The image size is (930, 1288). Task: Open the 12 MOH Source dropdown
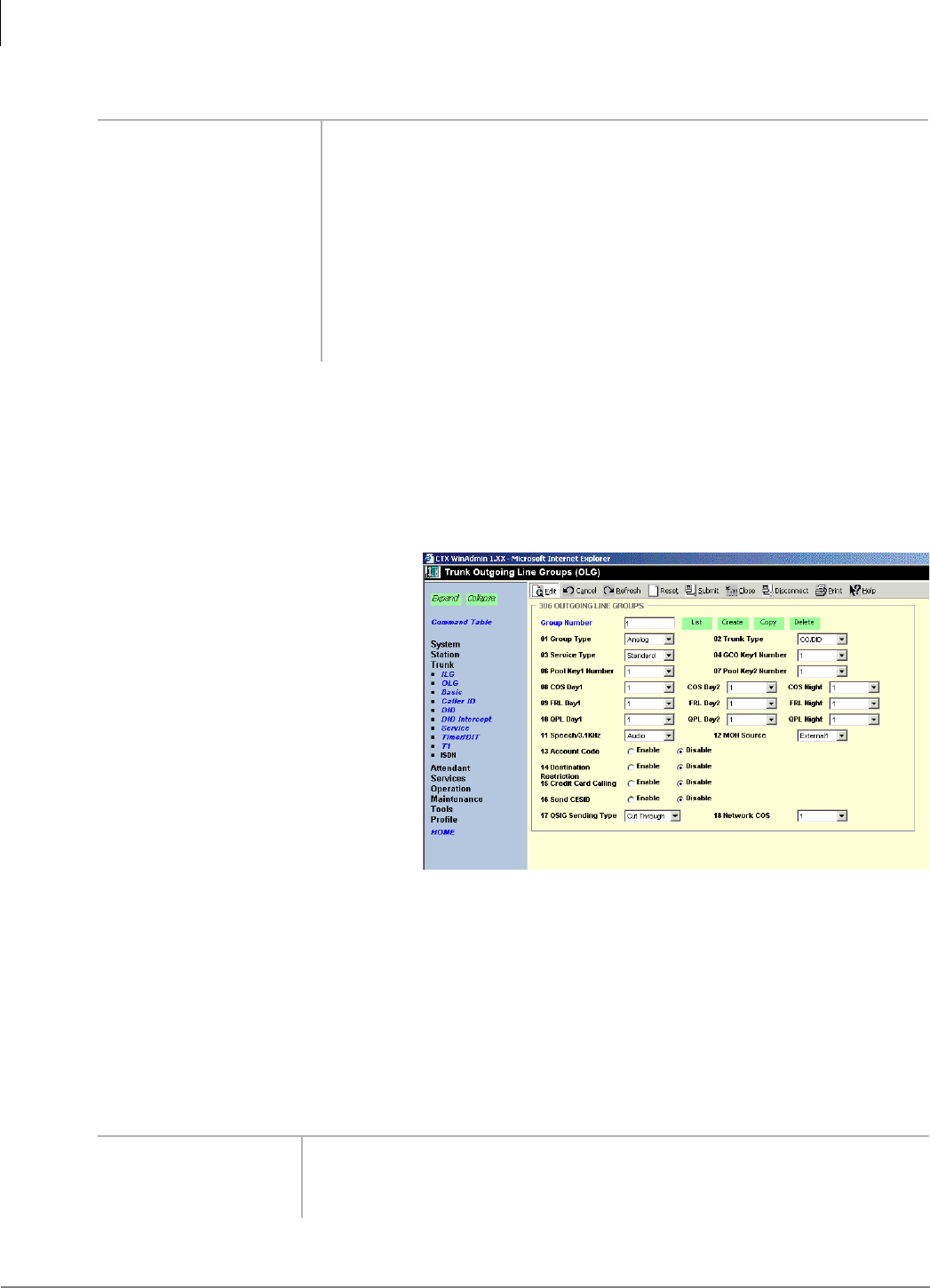coord(823,735)
